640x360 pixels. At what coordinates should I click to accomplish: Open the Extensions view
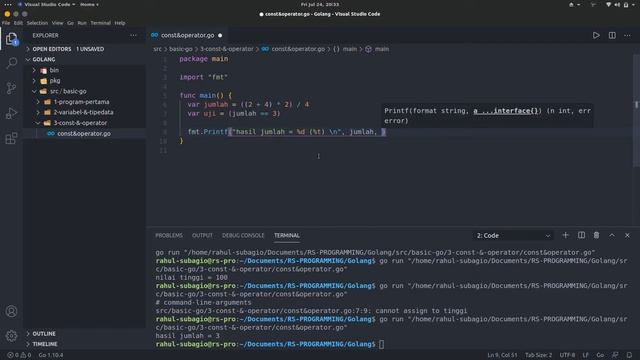tap(11, 138)
